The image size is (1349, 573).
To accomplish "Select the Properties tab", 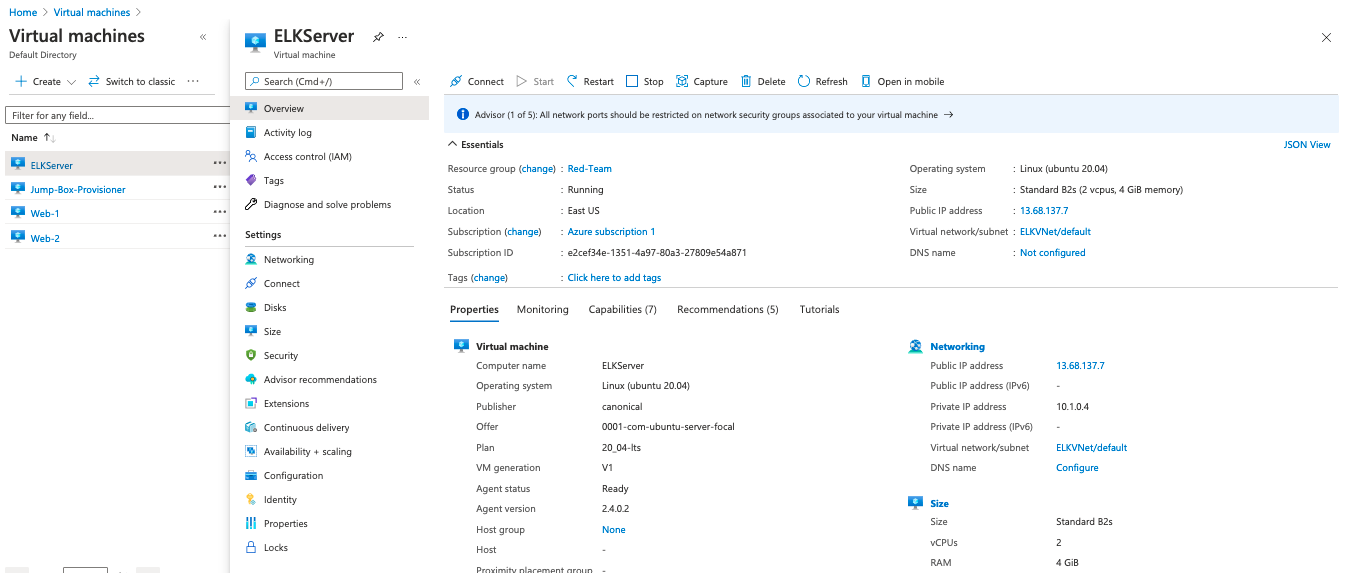I will coord(474,310).
